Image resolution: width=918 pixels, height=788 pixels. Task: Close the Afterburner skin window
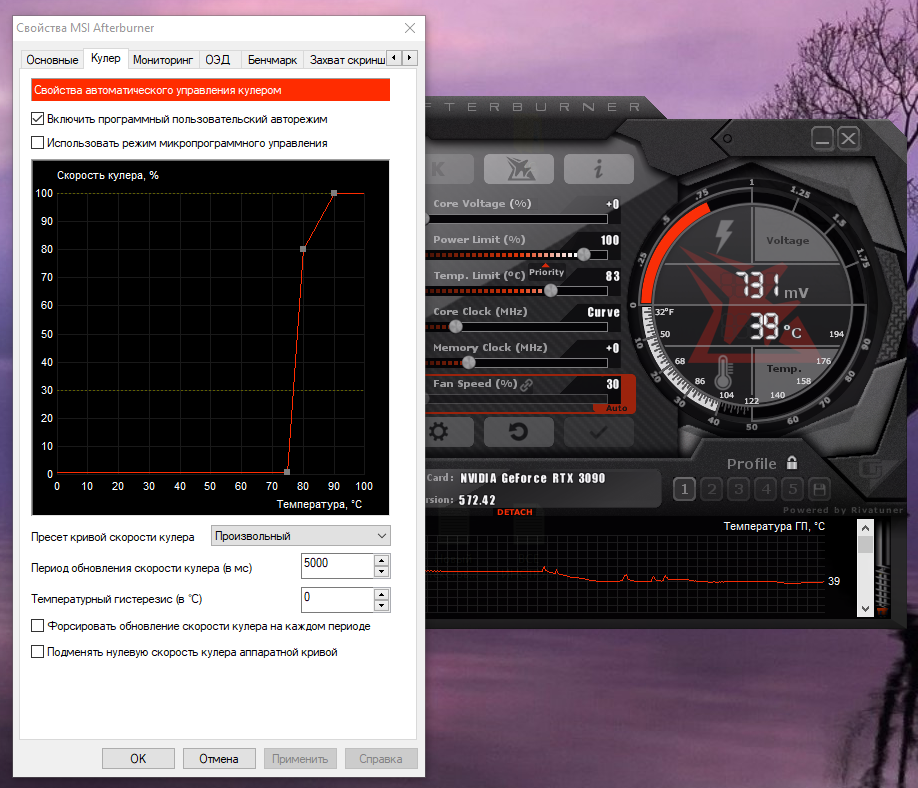click(x=848, y=139)
